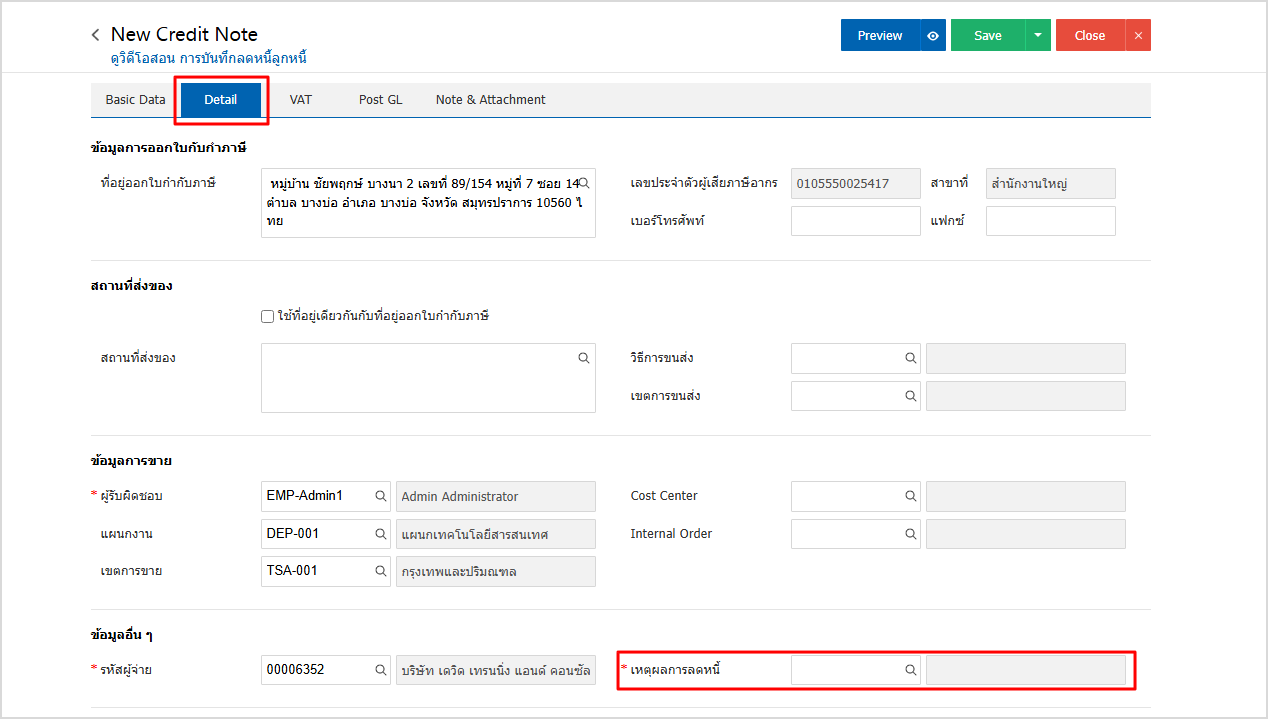Open Internal Order lookup icon
Image resolution: width=1268 pixels, height=719 pixels.
911,534
